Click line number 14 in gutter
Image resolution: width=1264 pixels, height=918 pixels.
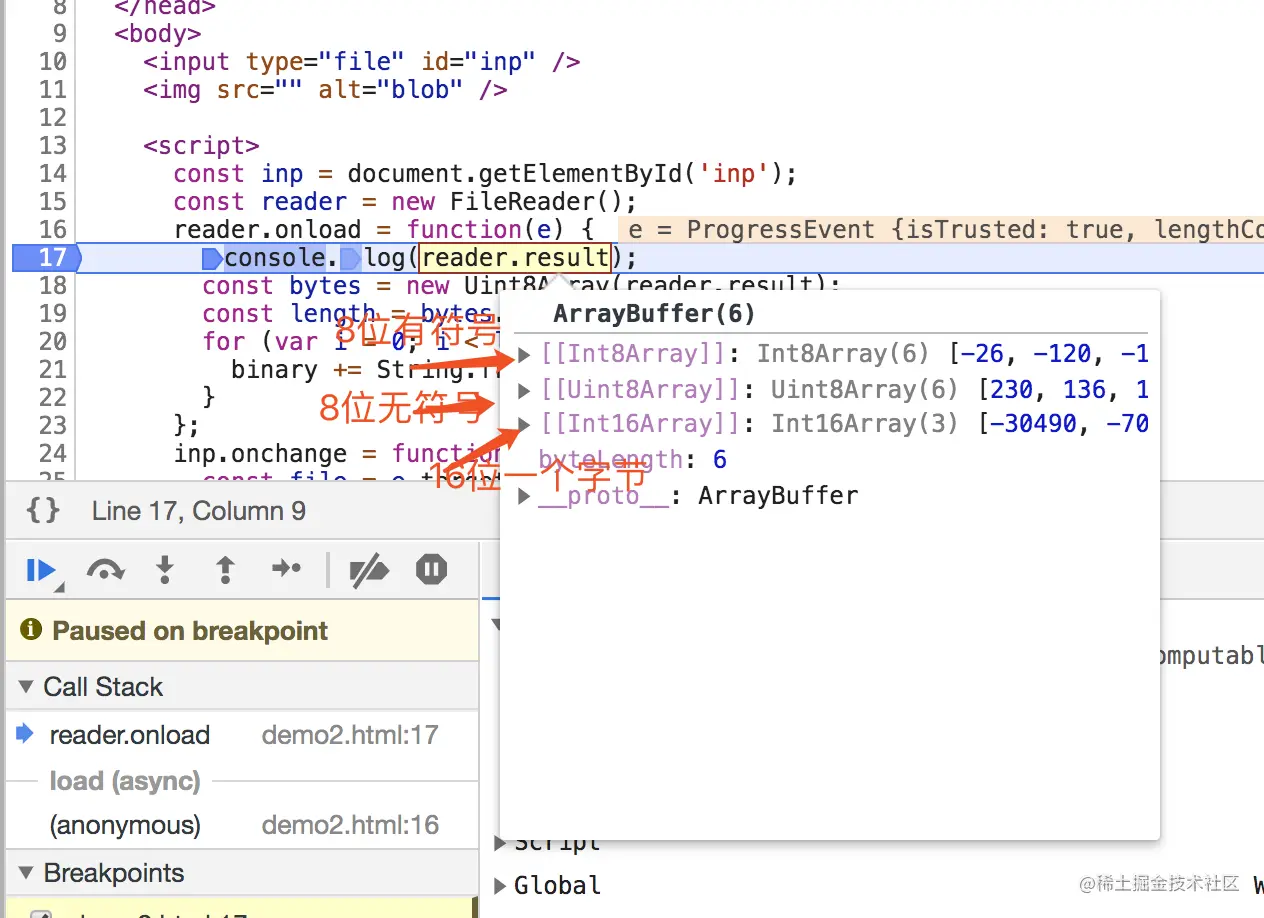click(53, 173)
